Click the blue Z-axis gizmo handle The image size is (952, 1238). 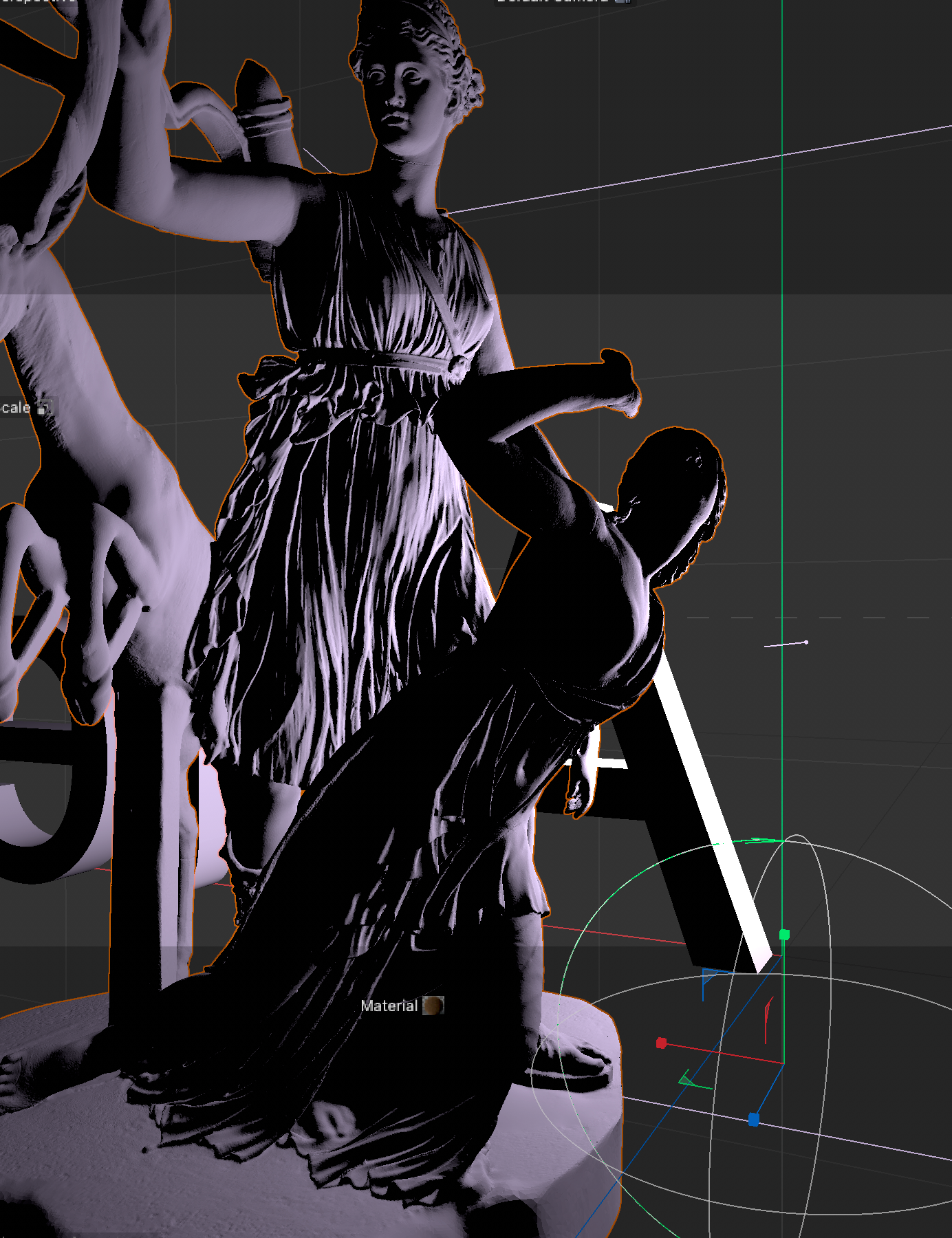pyautogui.click(x=753, y=1120)
